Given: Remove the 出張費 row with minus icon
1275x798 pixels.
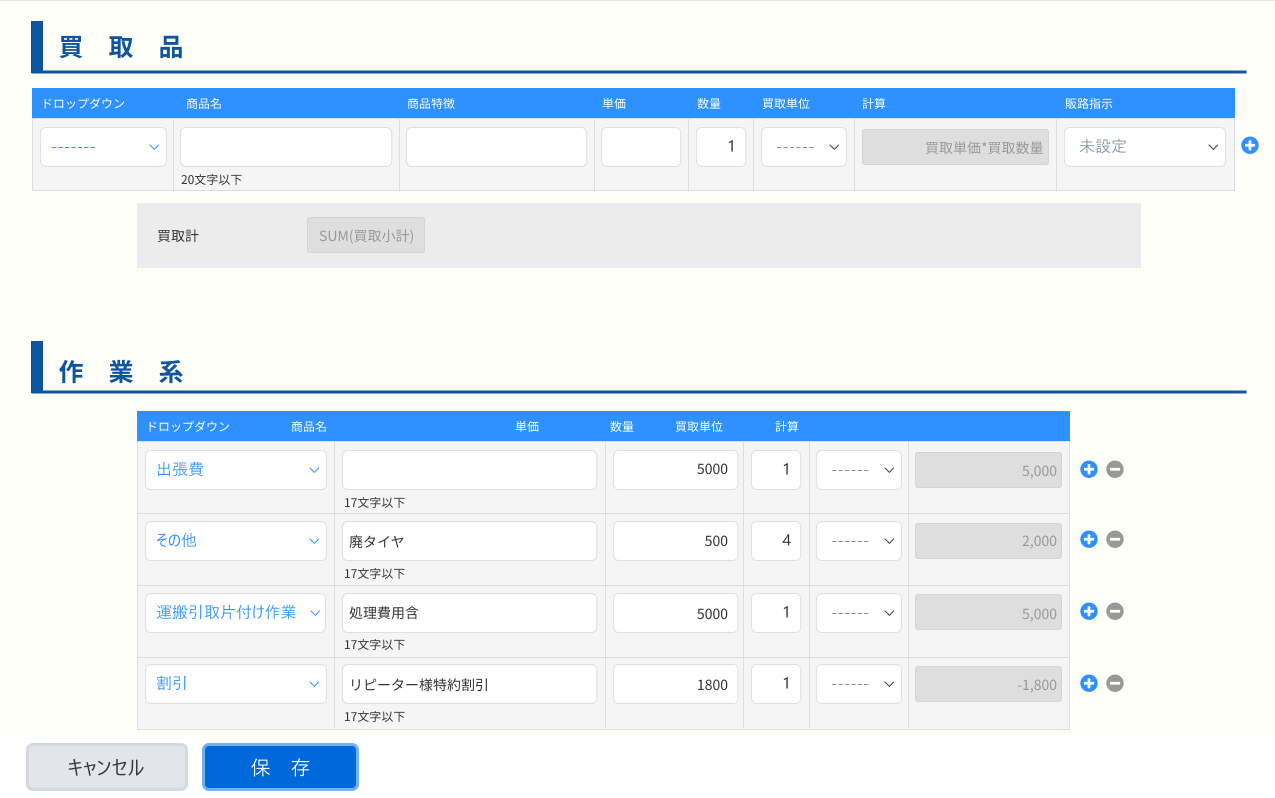Looking at the screenshot, I should point(1115,469).
